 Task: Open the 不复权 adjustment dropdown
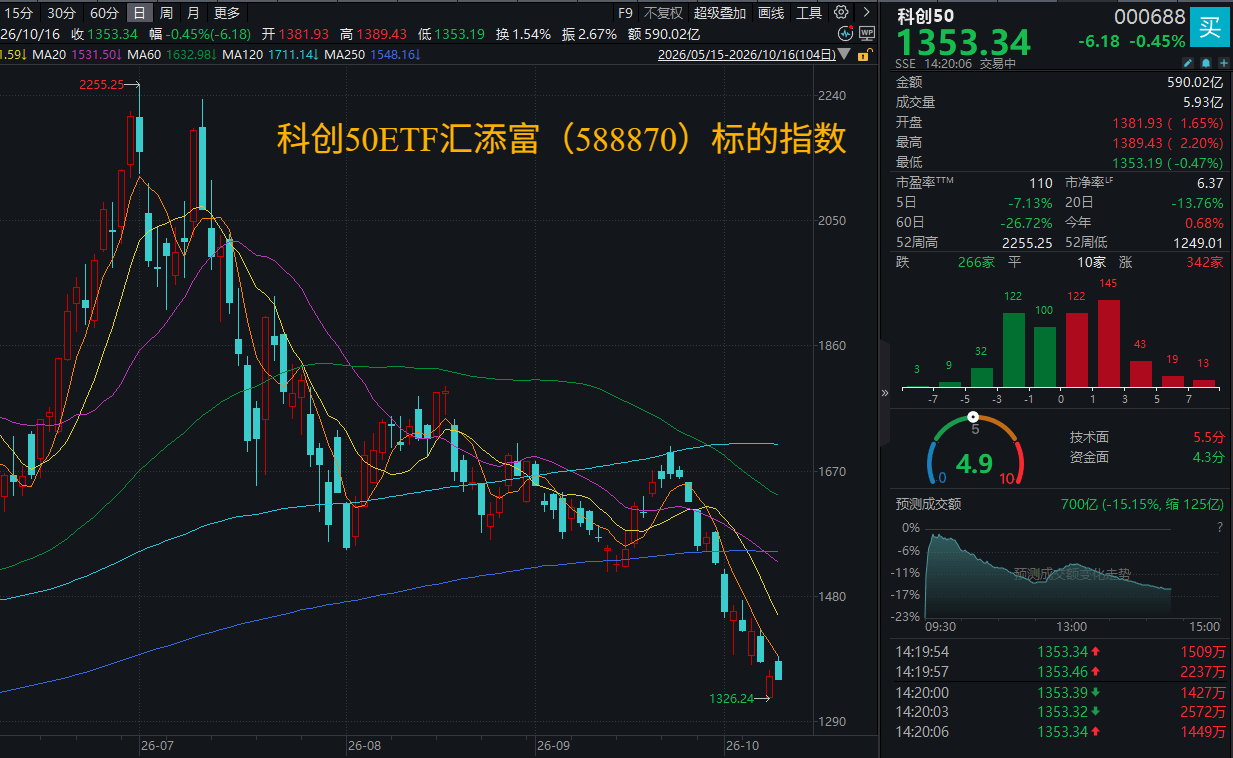pyautogui.click(x=663, y=12)
